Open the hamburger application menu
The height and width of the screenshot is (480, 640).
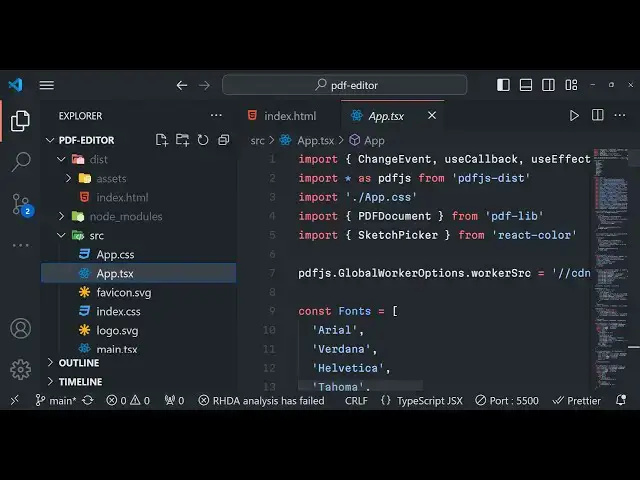pos(47,85)
